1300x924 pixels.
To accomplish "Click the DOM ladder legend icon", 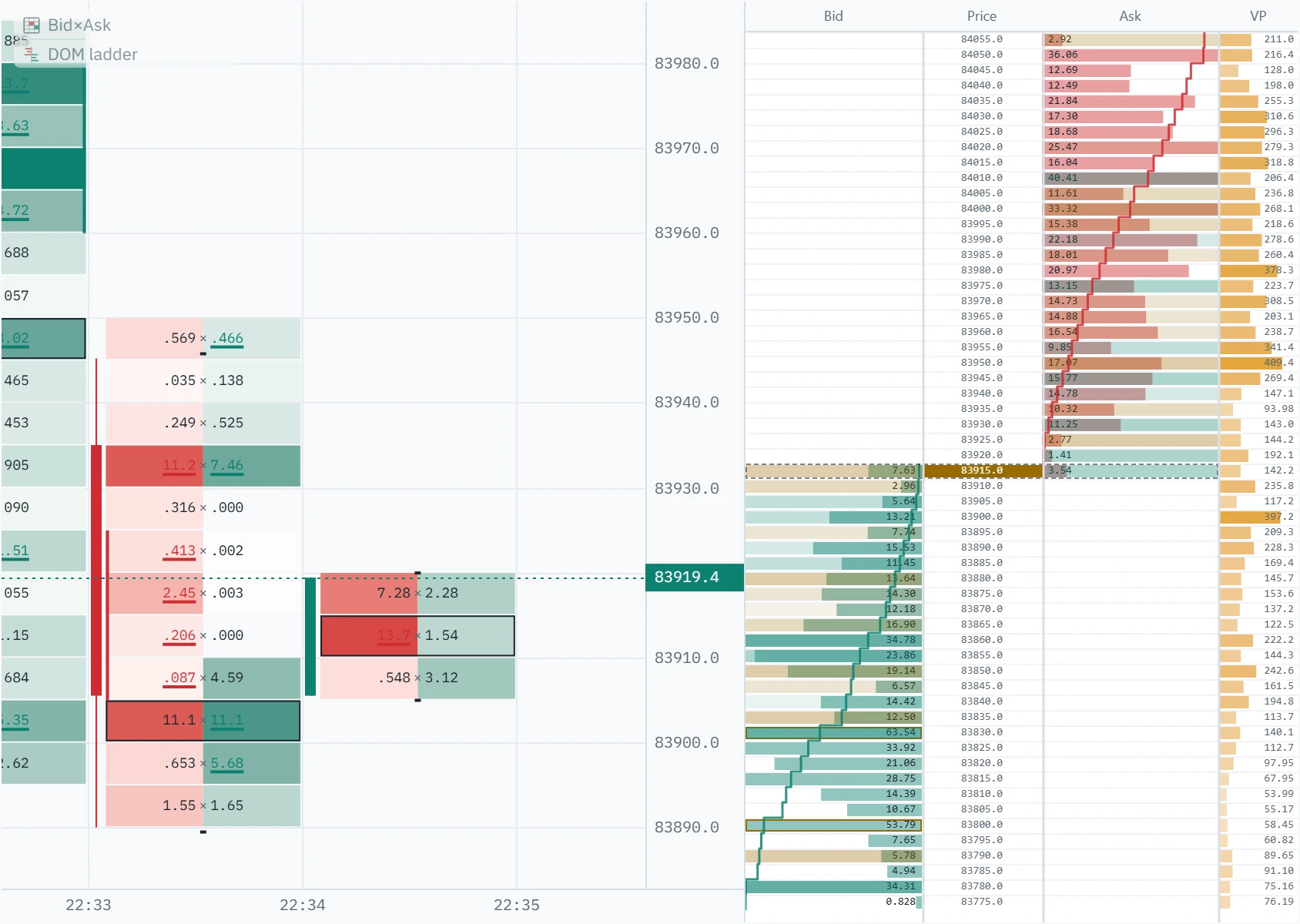I will [32, 55].
